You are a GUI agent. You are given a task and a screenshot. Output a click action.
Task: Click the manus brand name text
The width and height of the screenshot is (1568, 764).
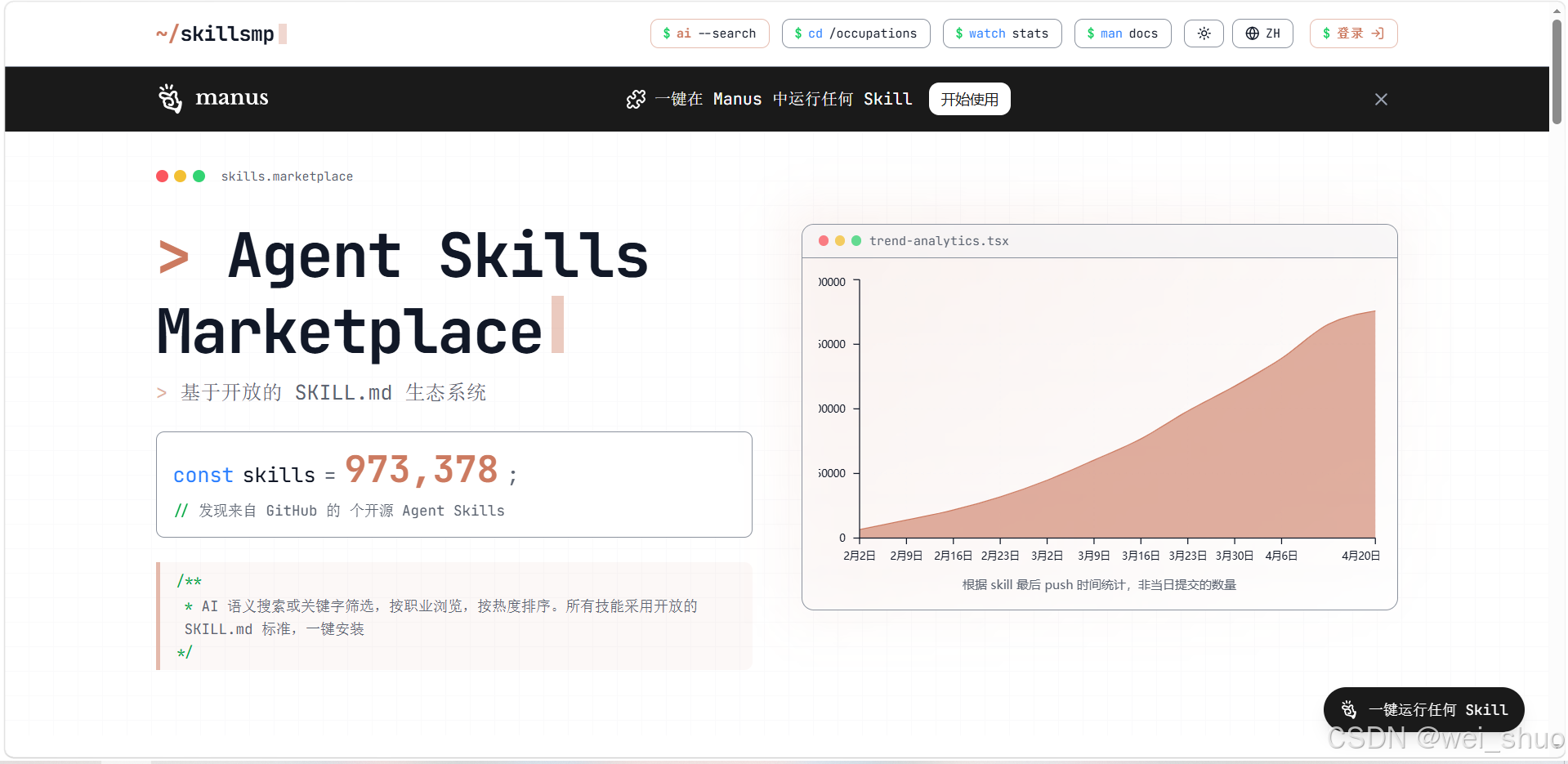click(232, 98)
